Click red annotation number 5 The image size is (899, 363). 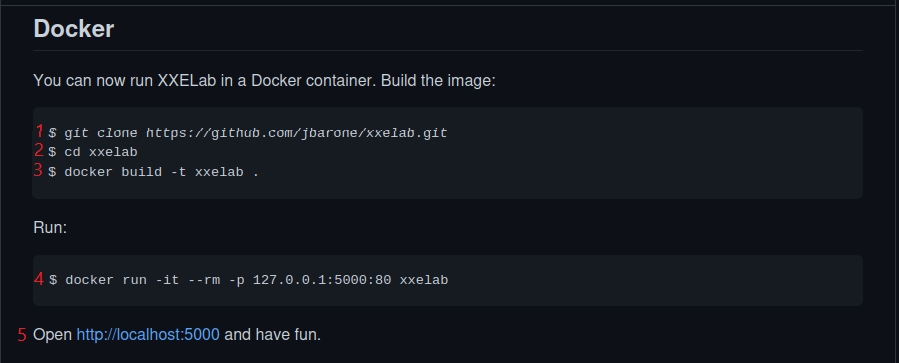22,335
